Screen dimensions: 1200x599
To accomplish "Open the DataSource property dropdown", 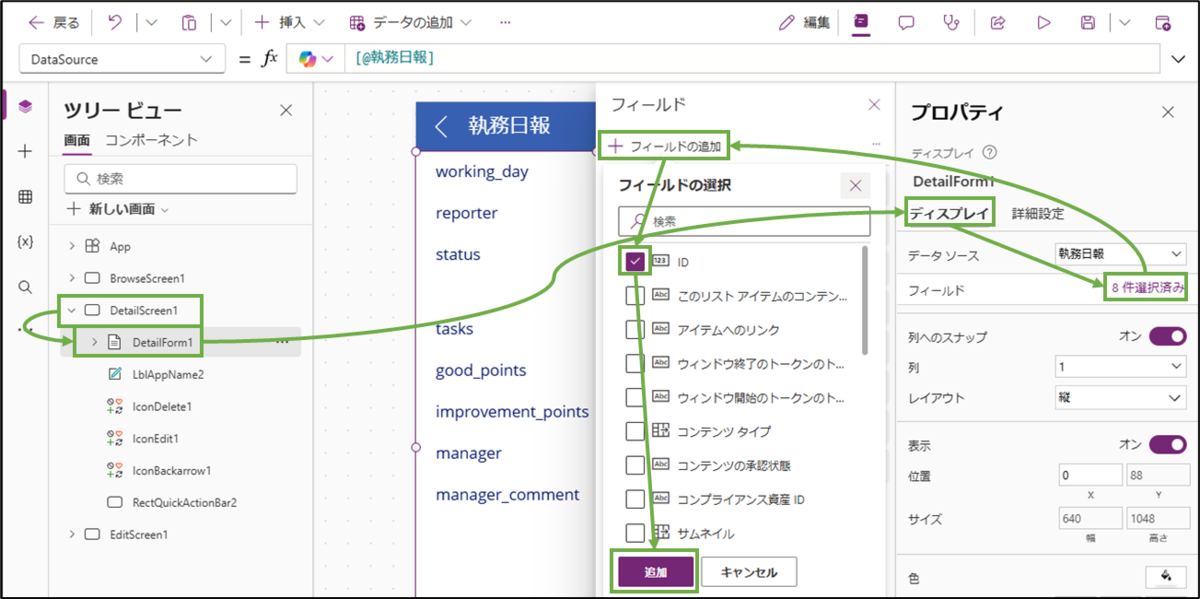I will (x=121, y=59).
